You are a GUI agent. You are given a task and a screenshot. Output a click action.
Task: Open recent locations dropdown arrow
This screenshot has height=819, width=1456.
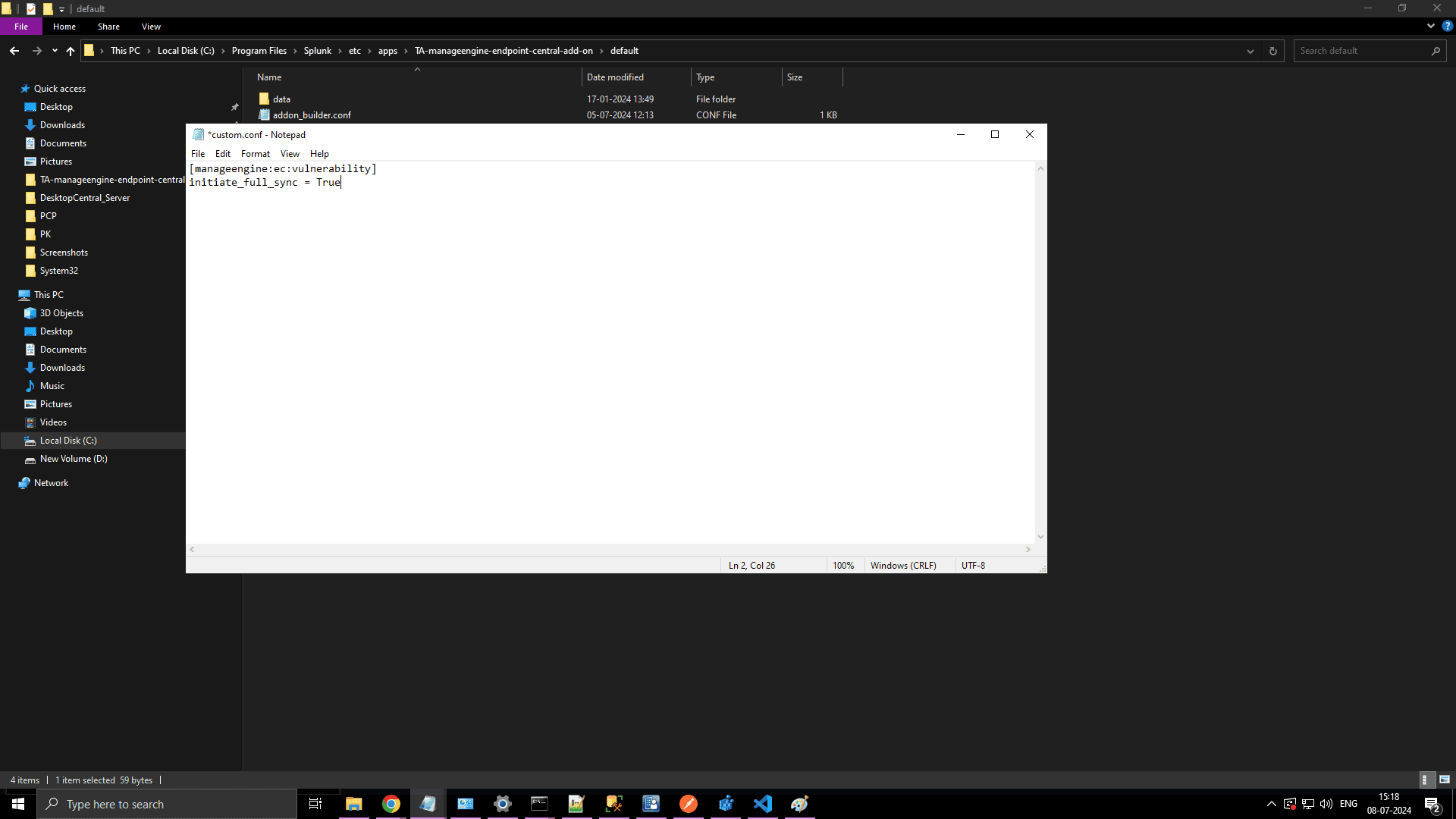55,51
